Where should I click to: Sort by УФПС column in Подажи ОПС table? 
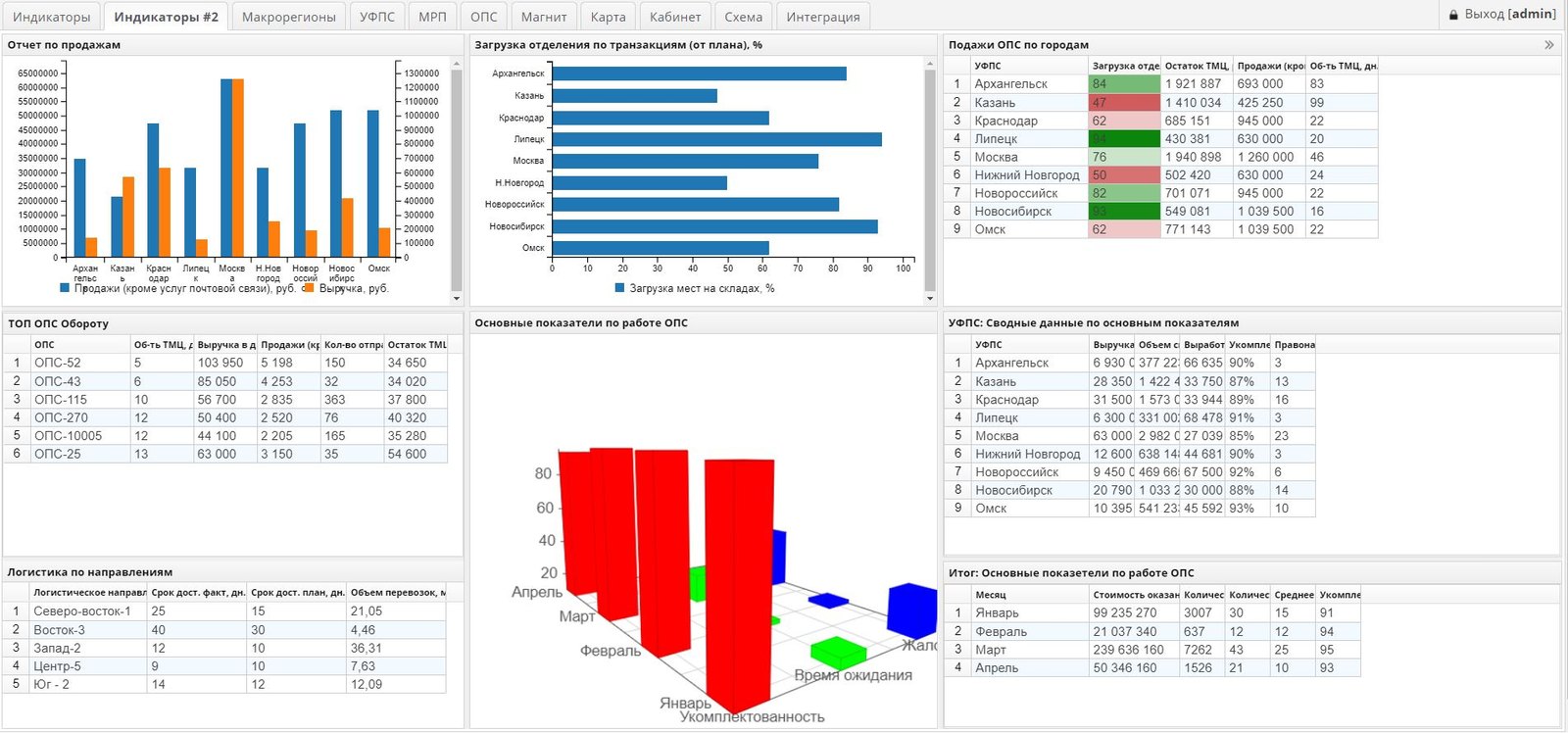pos(1029,66)
